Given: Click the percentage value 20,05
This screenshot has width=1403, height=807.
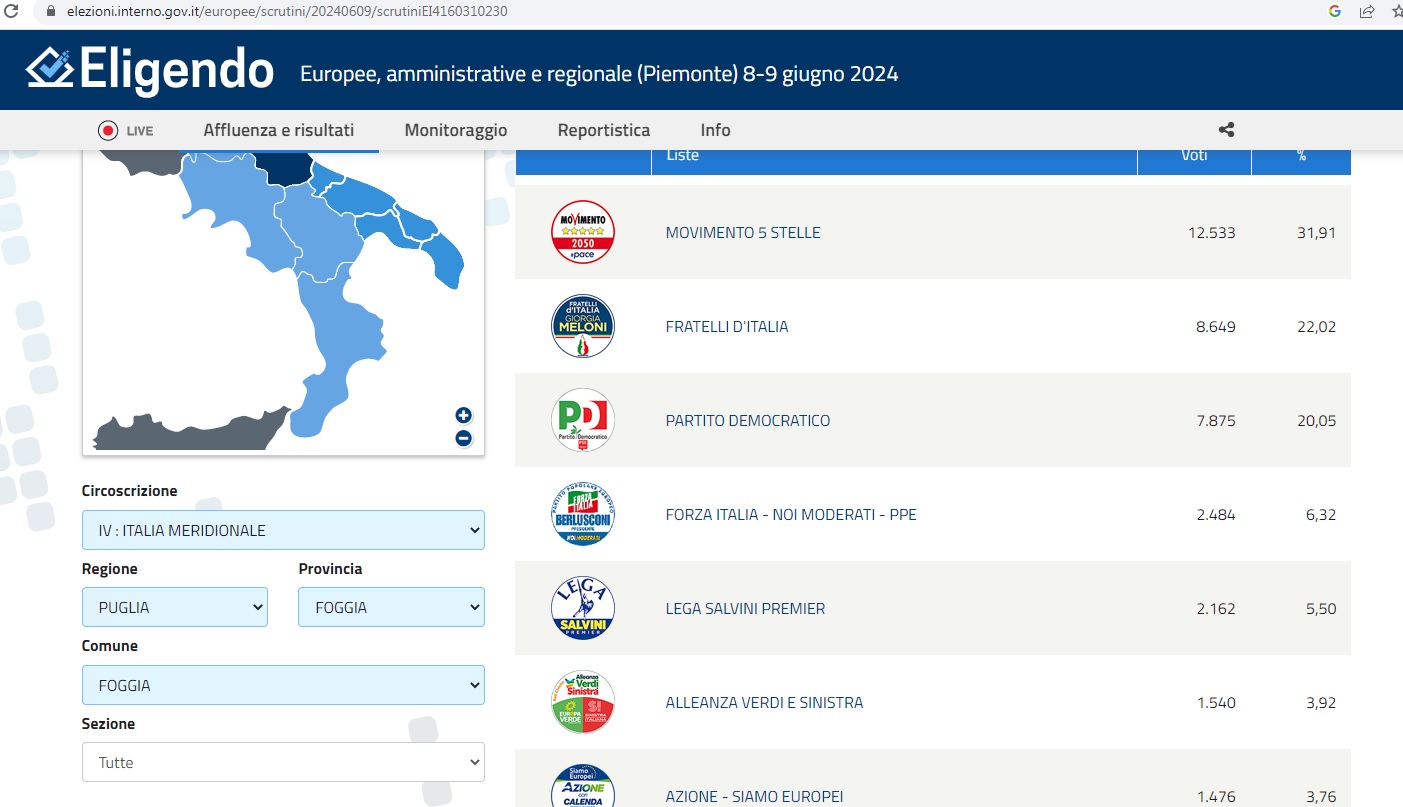Looking at the screenshot, I should [1316, 420].
